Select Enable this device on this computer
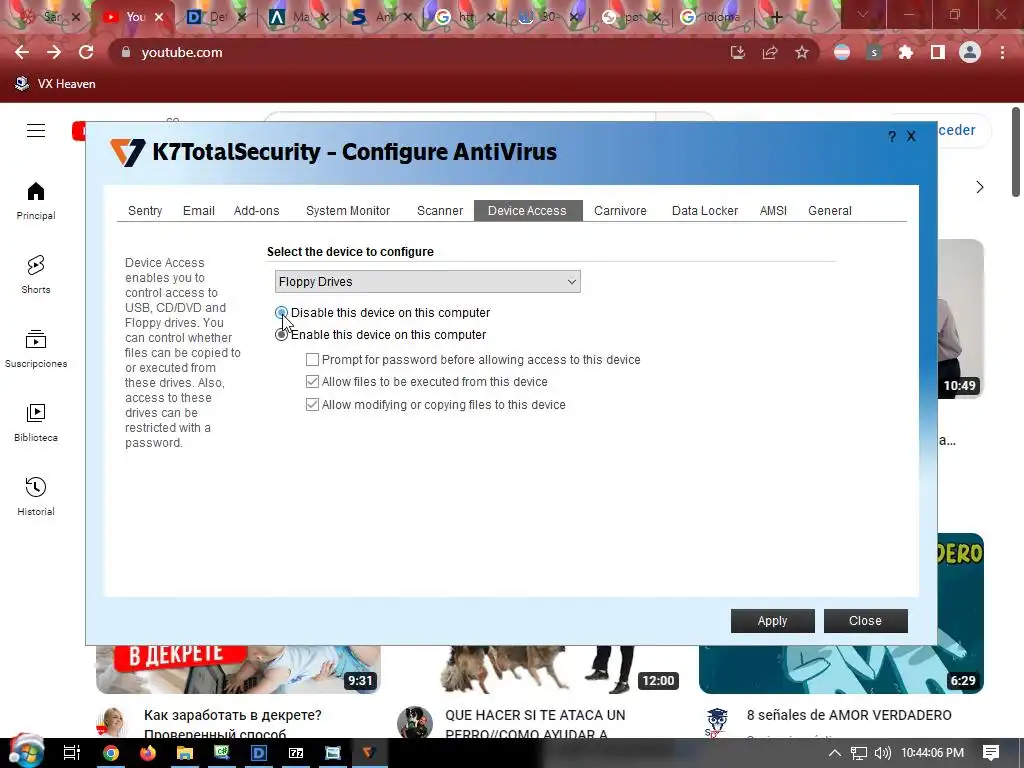 281,334
